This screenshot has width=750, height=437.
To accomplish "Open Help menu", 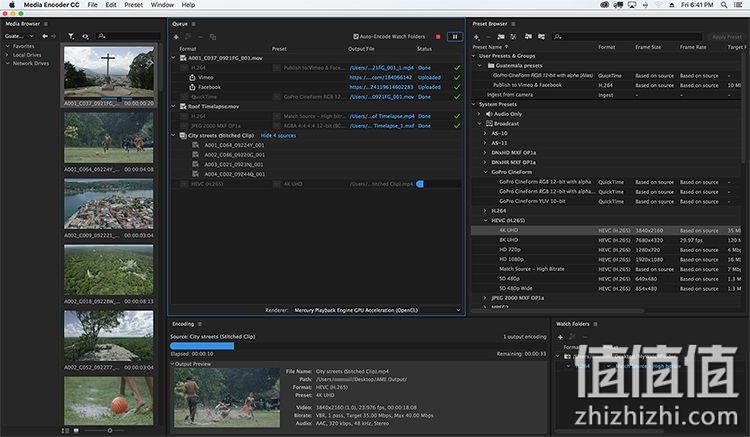I will (188, 5).
